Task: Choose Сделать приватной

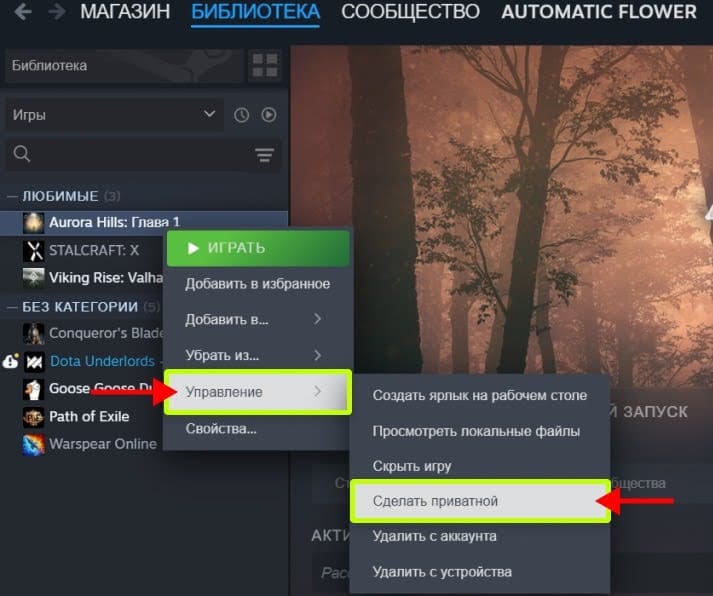Action: click(480, 501)
